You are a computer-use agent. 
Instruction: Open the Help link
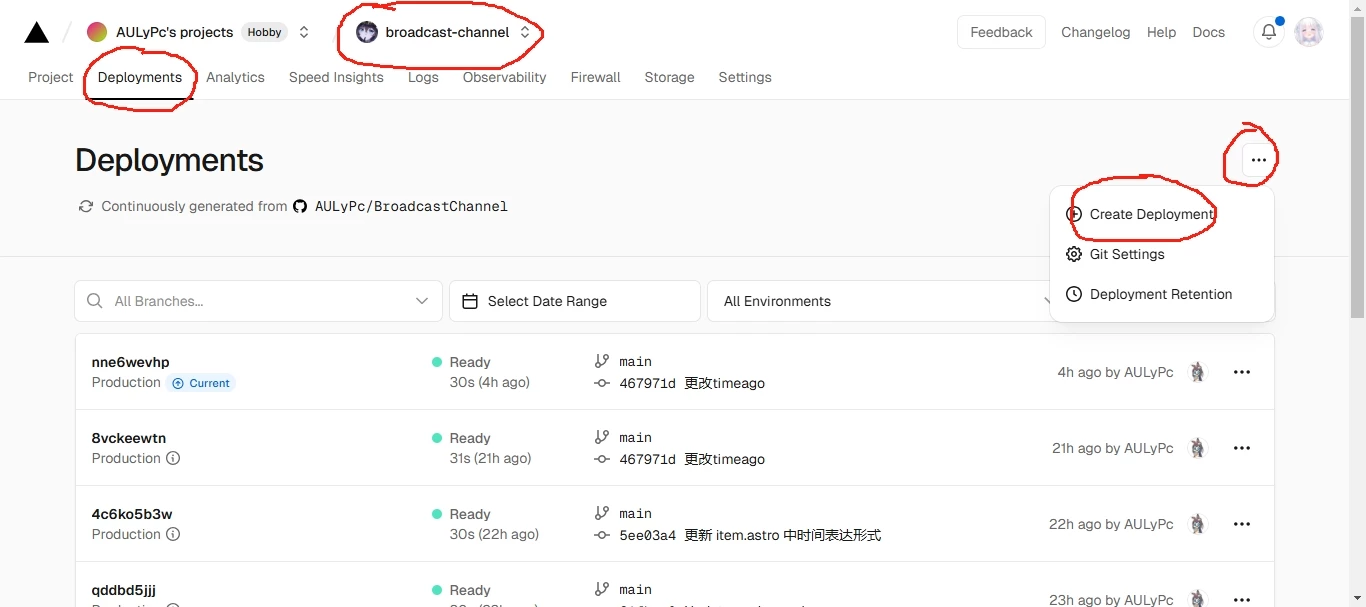click(x=1161, y=32)
